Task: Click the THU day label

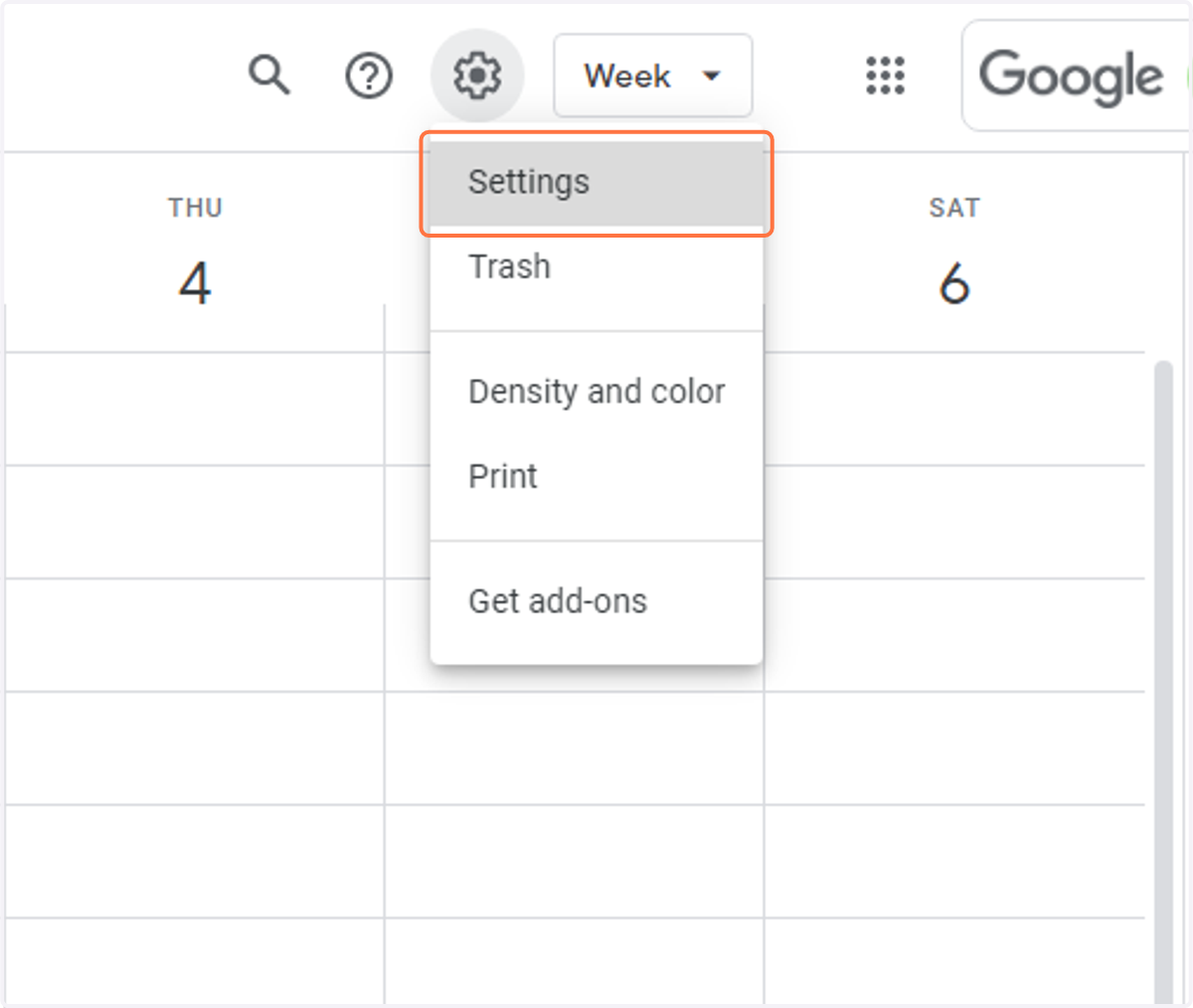Action: 195,208
